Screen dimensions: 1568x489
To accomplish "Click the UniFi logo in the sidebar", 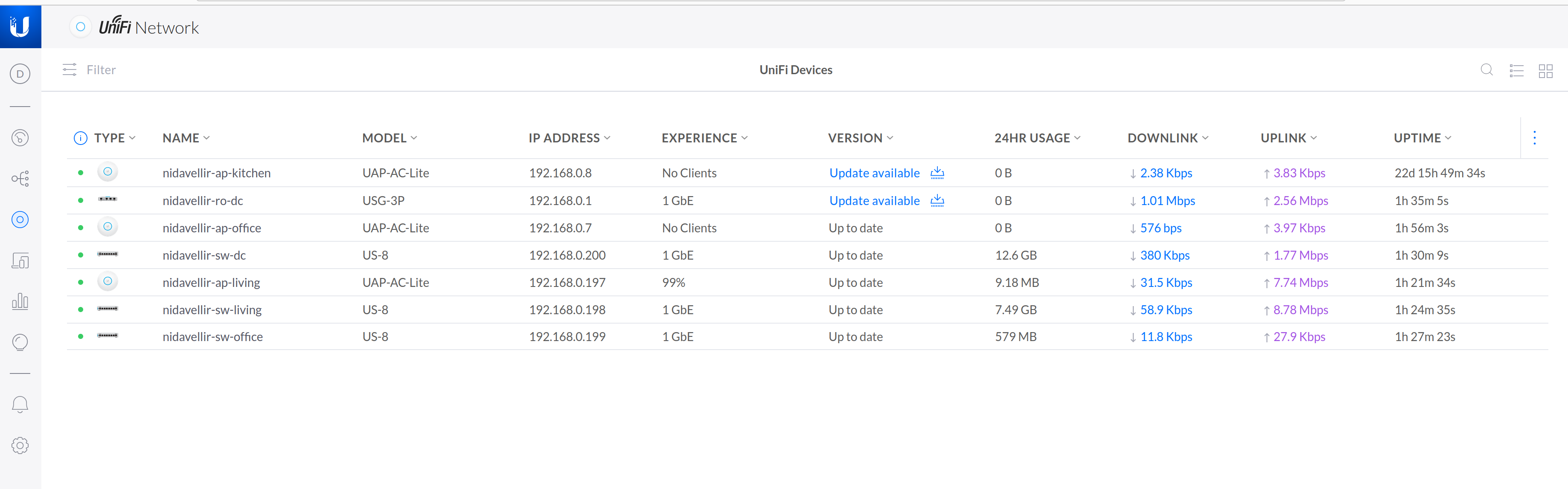I will pyautogui.click(x=20, y=26).
